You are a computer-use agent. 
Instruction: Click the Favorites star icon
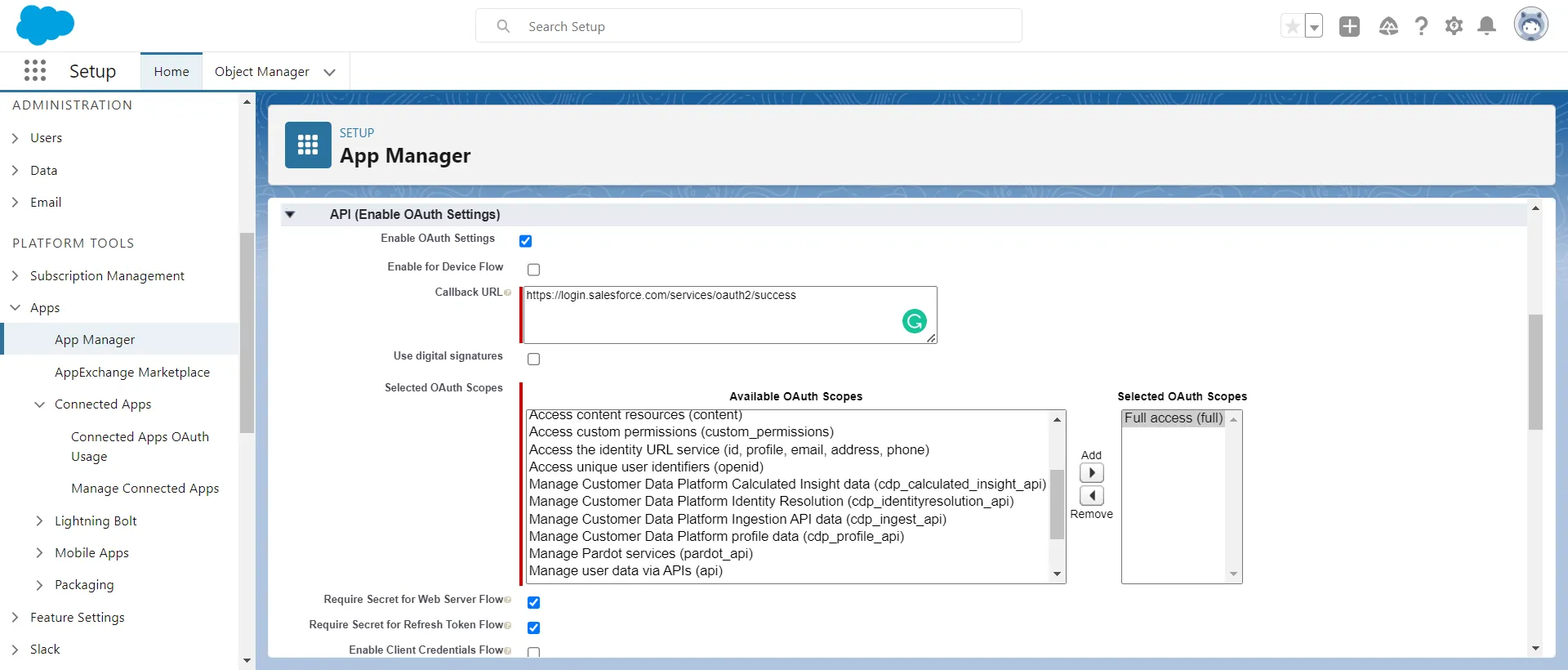click(x=1293, y=26)
